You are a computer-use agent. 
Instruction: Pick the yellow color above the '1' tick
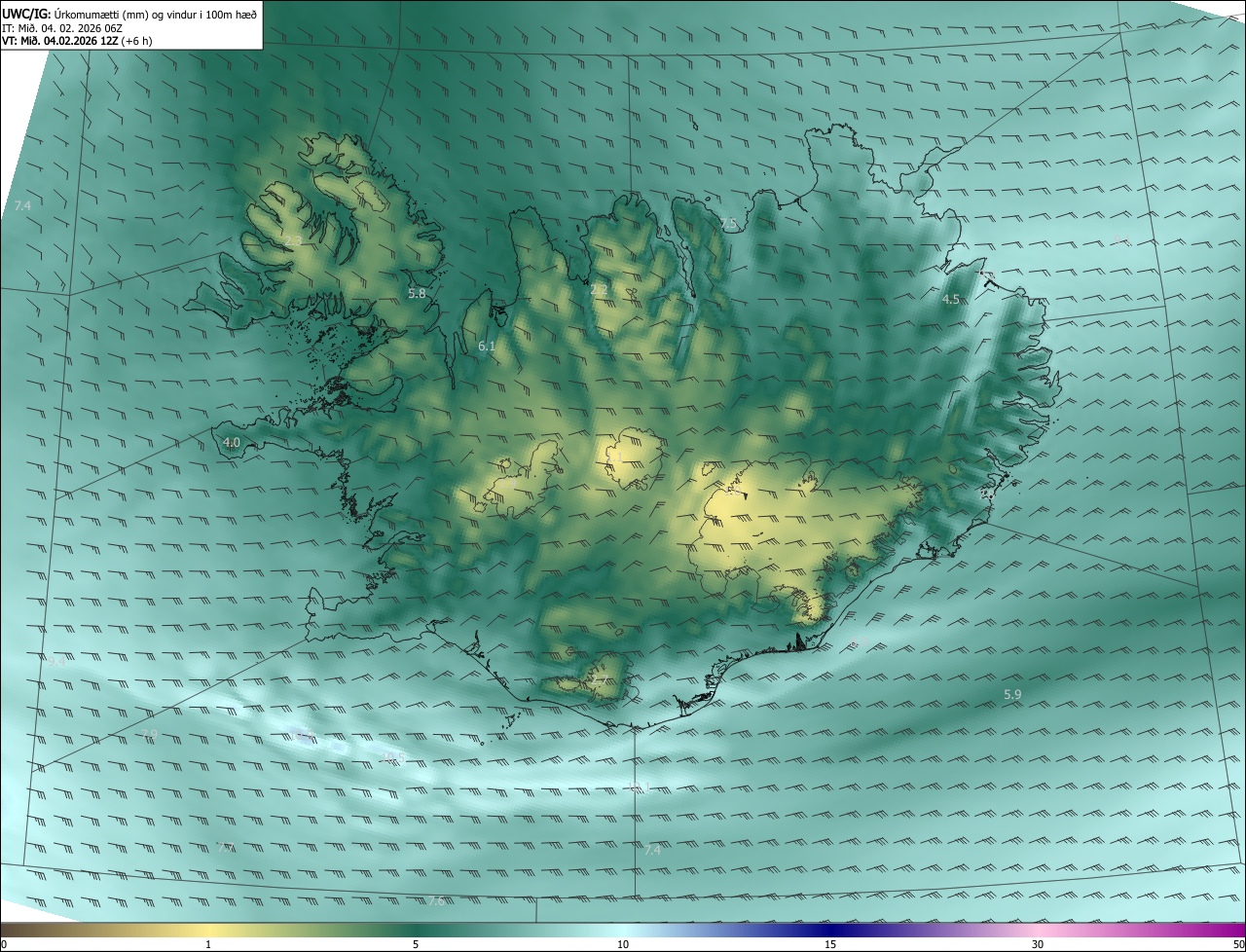tap(208, 930)
